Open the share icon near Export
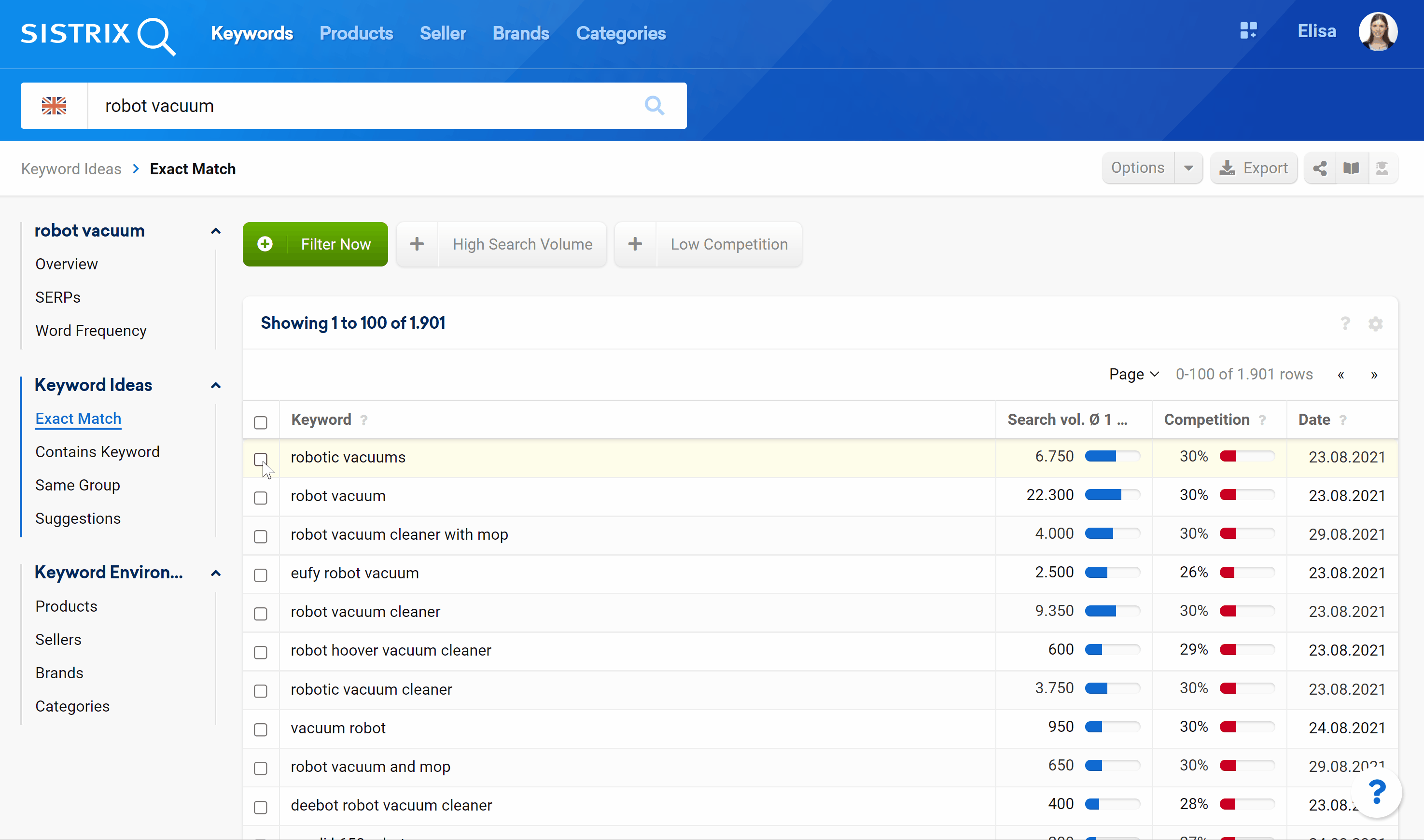This screenshot has width=1424, height=840. 1320,168
